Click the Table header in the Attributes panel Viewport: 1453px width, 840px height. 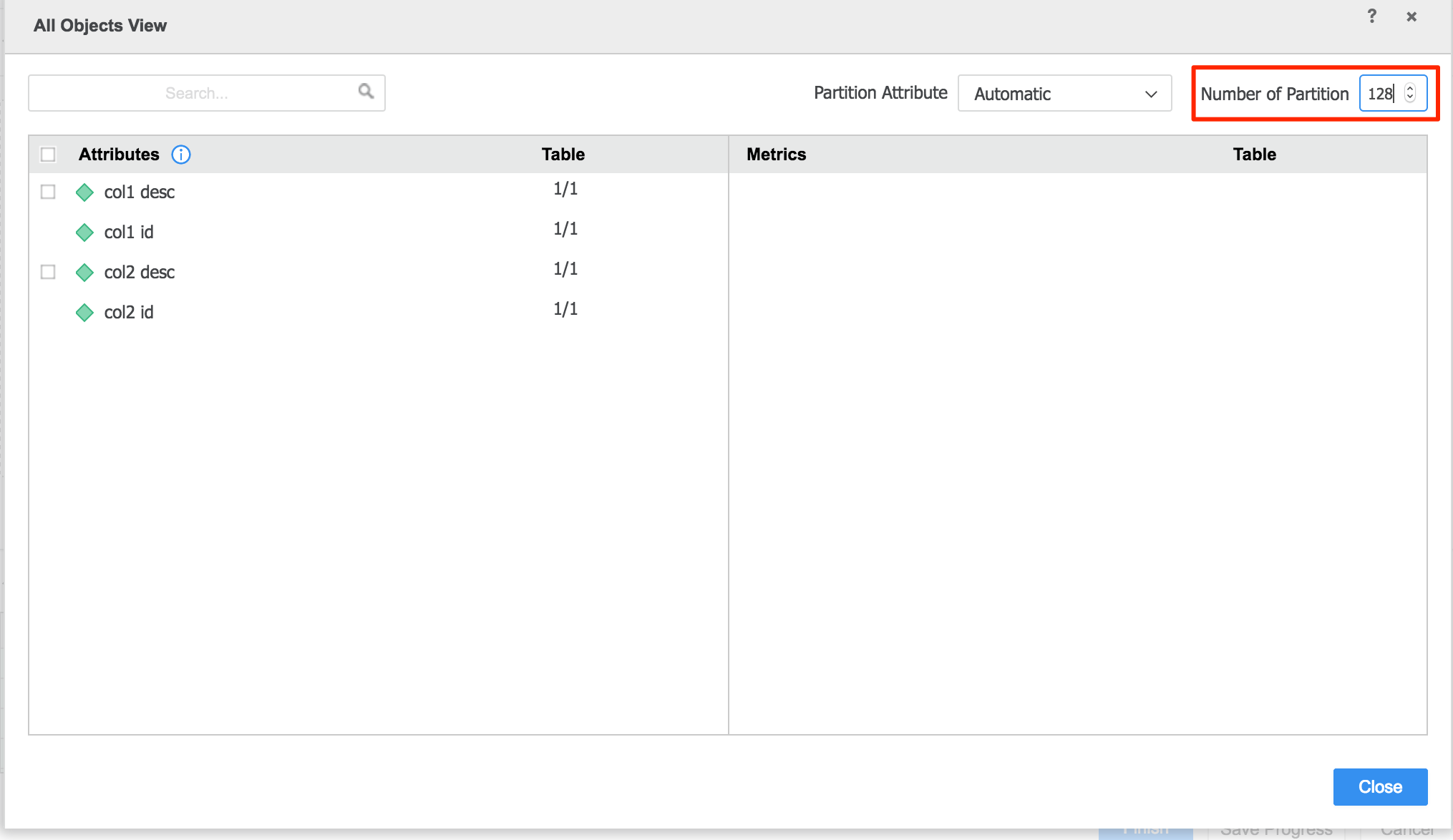pos(563,155)
